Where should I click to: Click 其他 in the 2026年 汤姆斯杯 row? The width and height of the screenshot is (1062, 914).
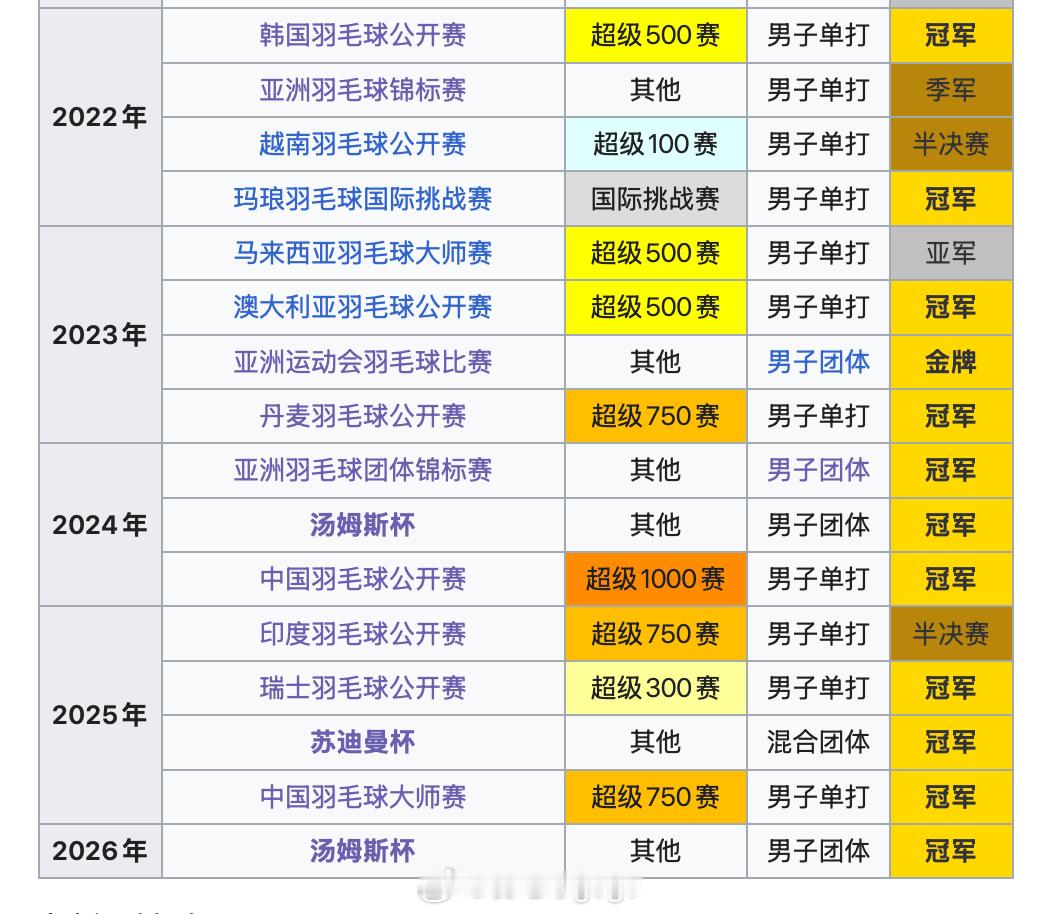click(x=656, y=851)
